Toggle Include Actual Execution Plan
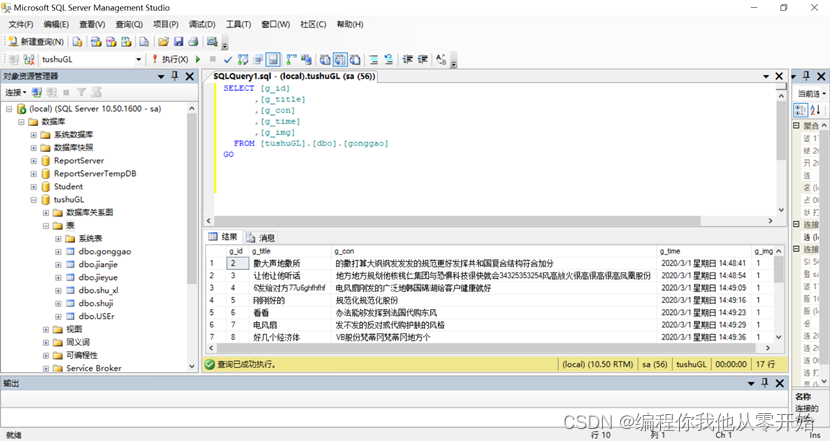830x441 pixels. click(x=292, y=59)
